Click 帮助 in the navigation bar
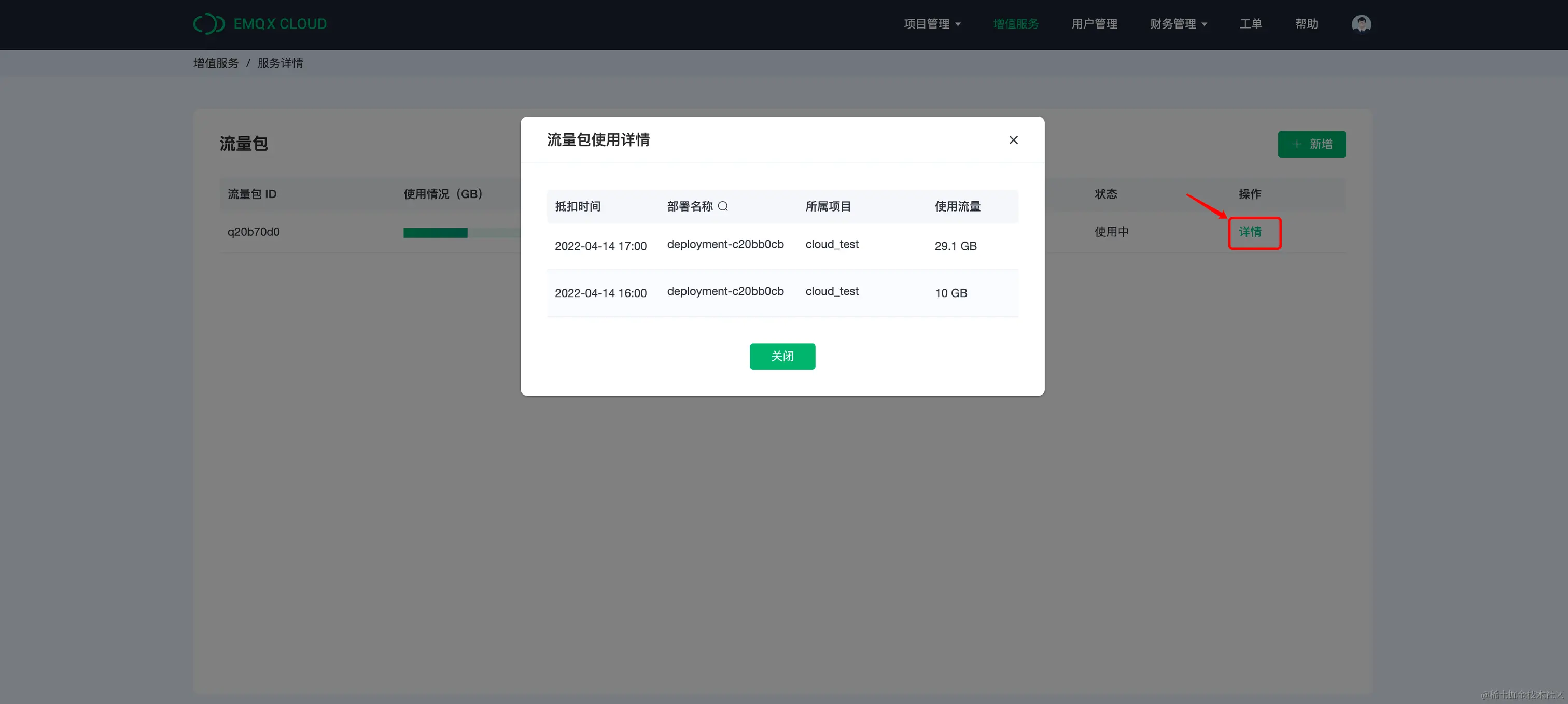 click(1306, 23)
